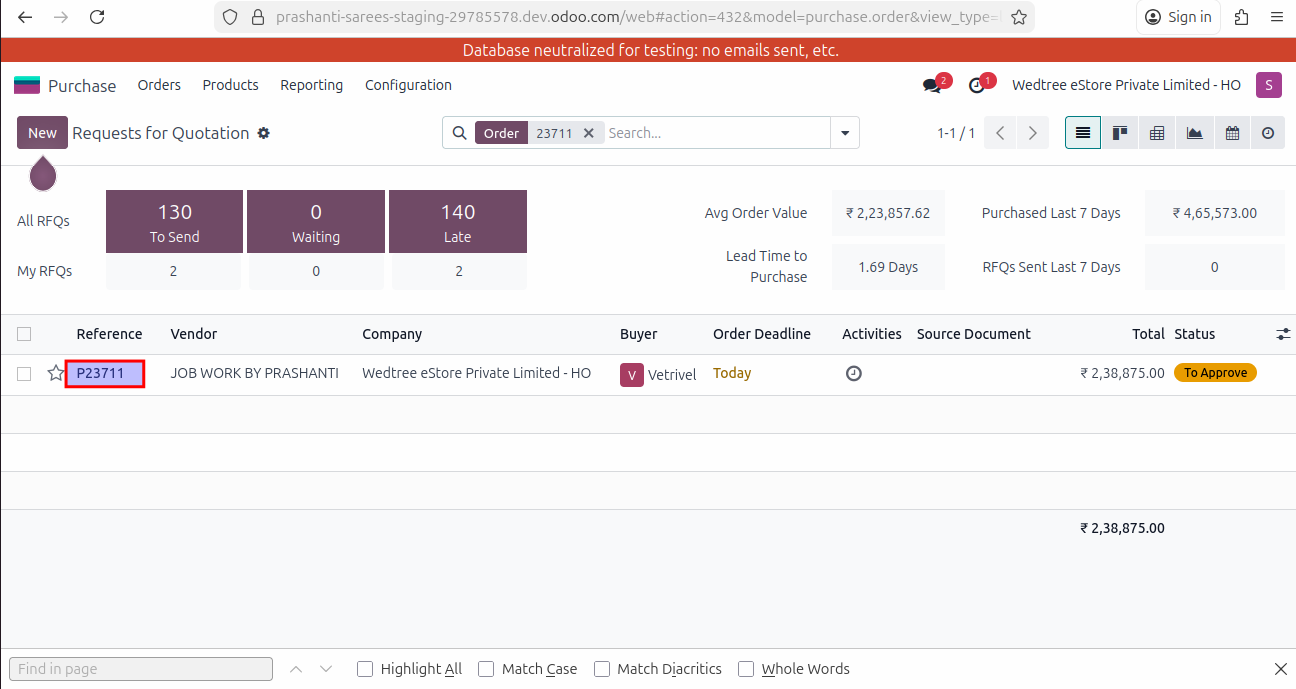
Task: Switch to activity view
Action: 1268,133
